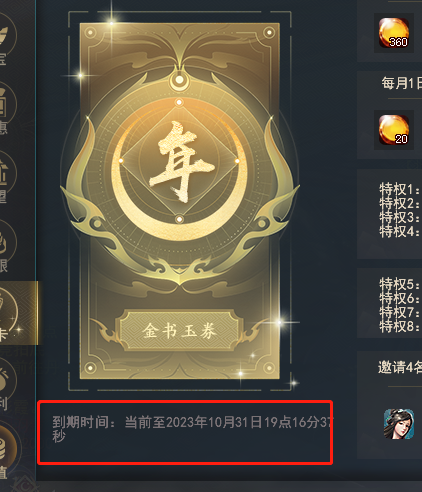This screenshot has height=492, width=422.
Task: Open the sidebar icon labeled 限
Action: pyautogui.click(x=6, y=247)
